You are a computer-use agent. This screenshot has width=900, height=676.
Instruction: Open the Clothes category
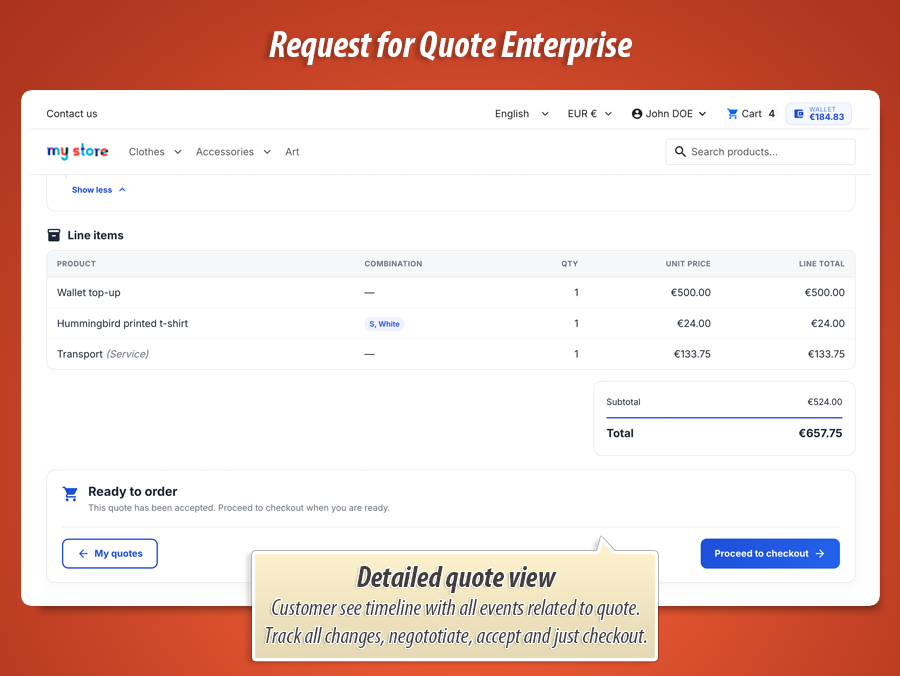pyautogui.click(x=146, y=151)
